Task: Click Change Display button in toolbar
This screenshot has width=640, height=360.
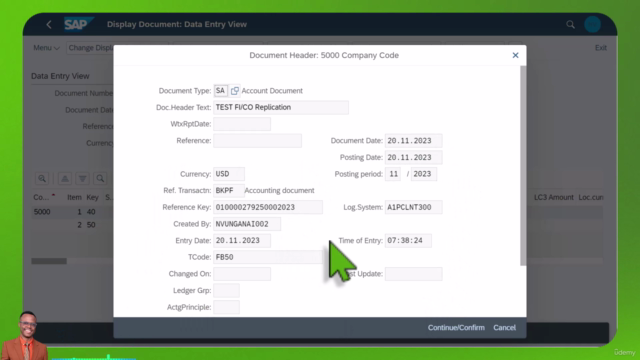Action: tap(90, 48)
